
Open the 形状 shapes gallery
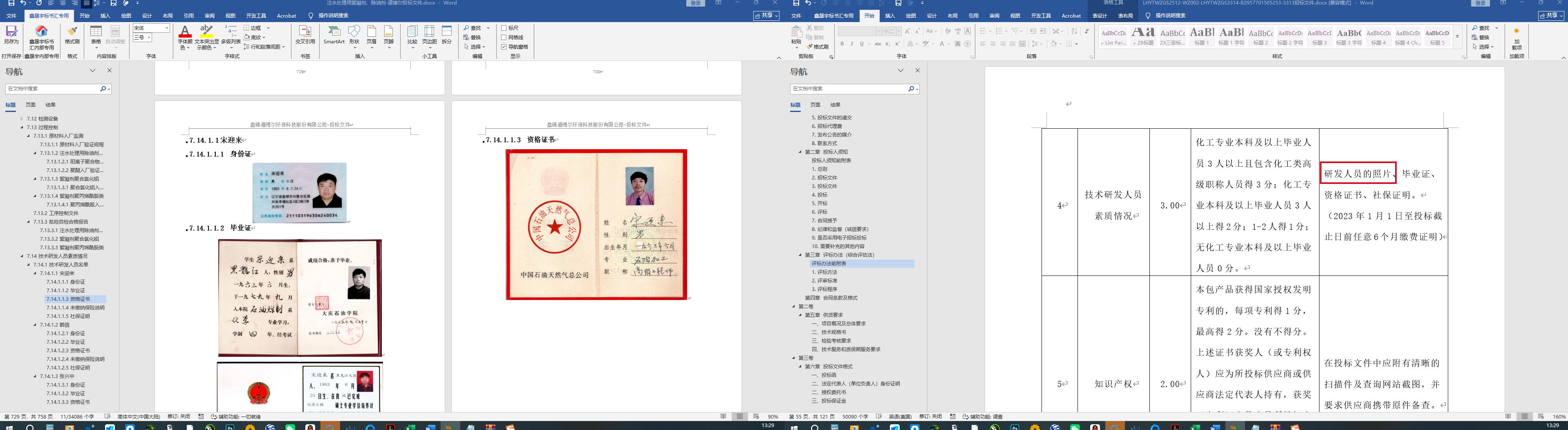click(x=354, y=35)
